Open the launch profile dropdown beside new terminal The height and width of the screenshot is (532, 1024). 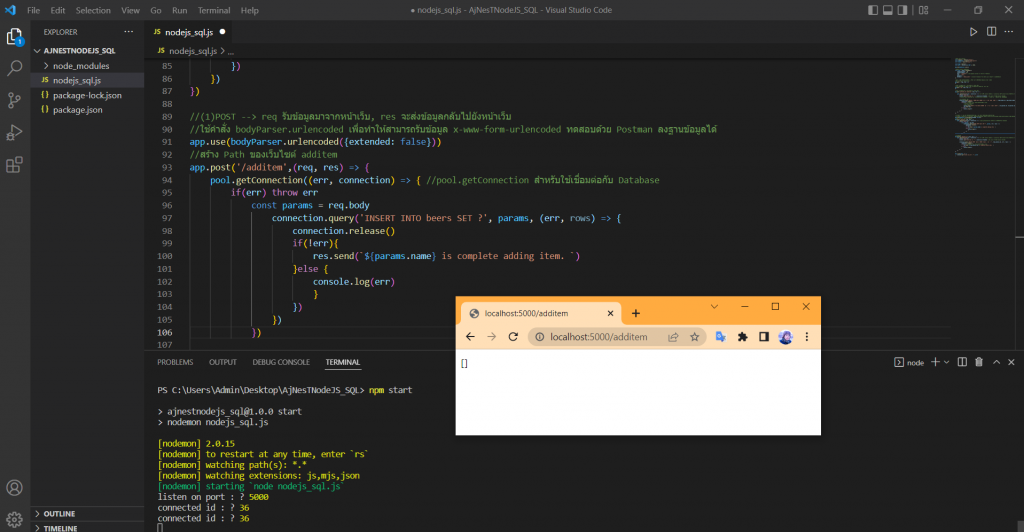[x=946, y=362]
